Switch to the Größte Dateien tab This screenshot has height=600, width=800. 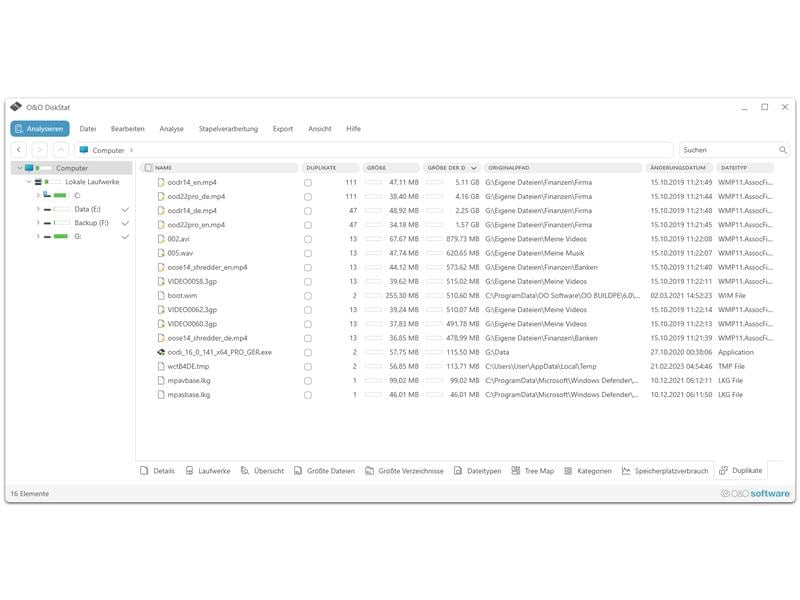(x=324, y=471)
